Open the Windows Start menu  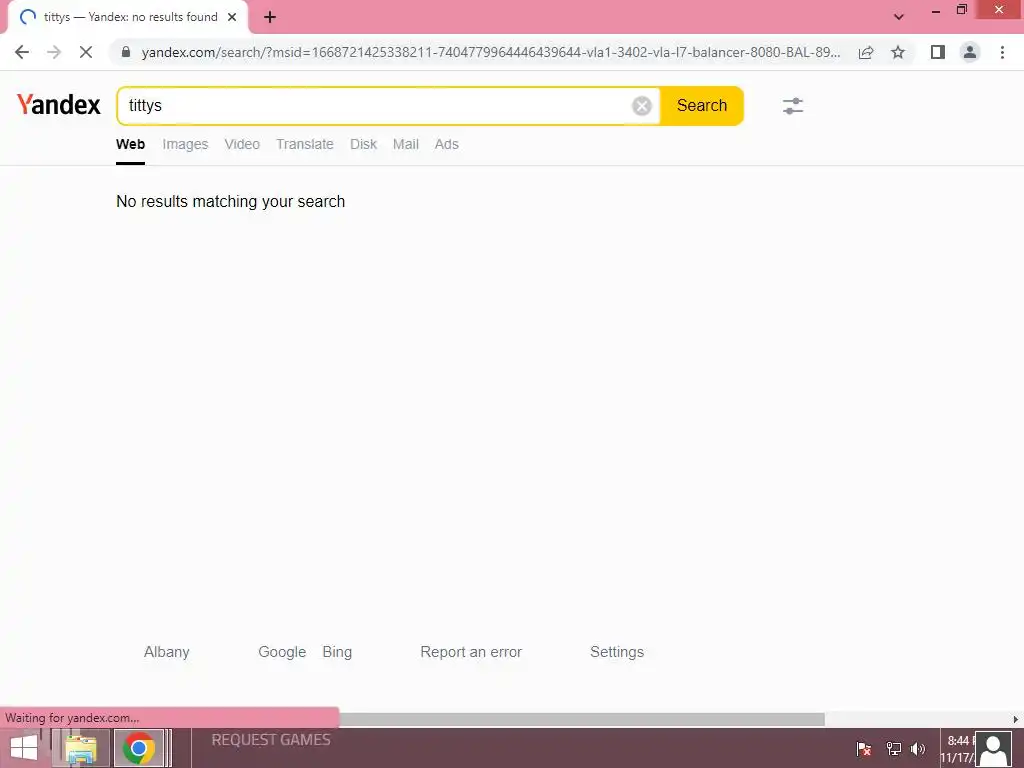point(24,748)
